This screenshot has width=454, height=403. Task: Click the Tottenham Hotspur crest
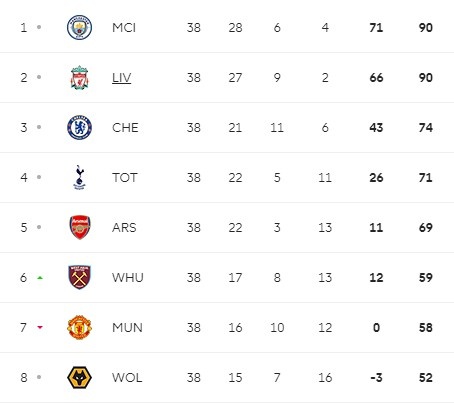coord(79,177)
